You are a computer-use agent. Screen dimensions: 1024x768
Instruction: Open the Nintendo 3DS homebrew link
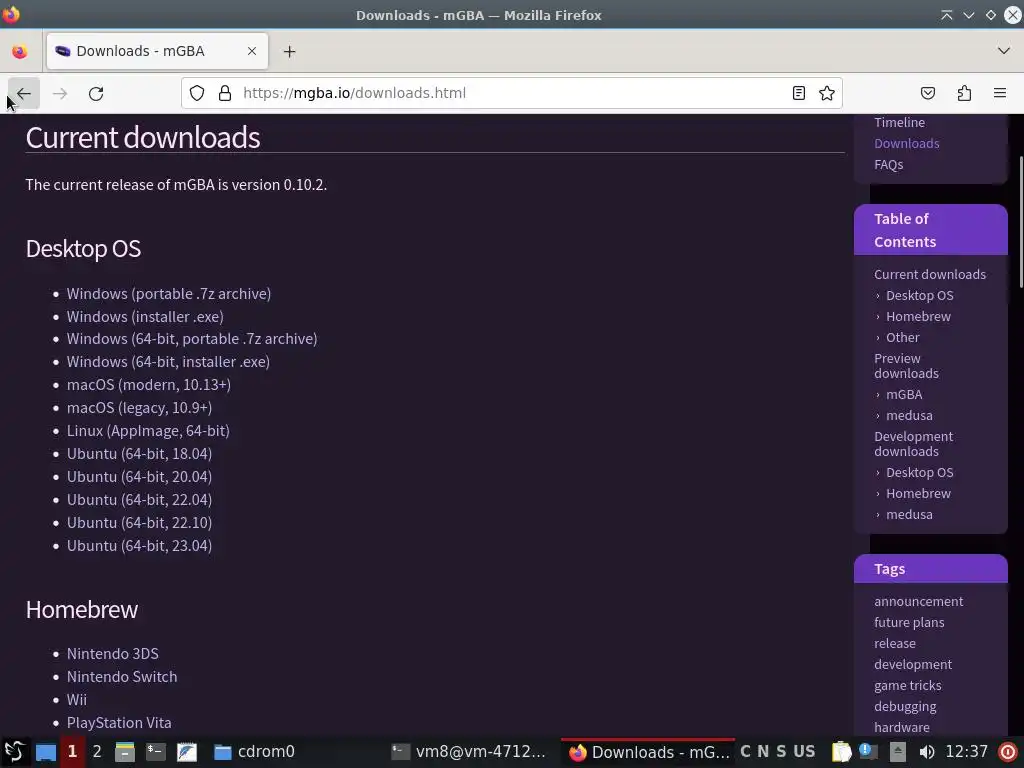coord(112,654)
